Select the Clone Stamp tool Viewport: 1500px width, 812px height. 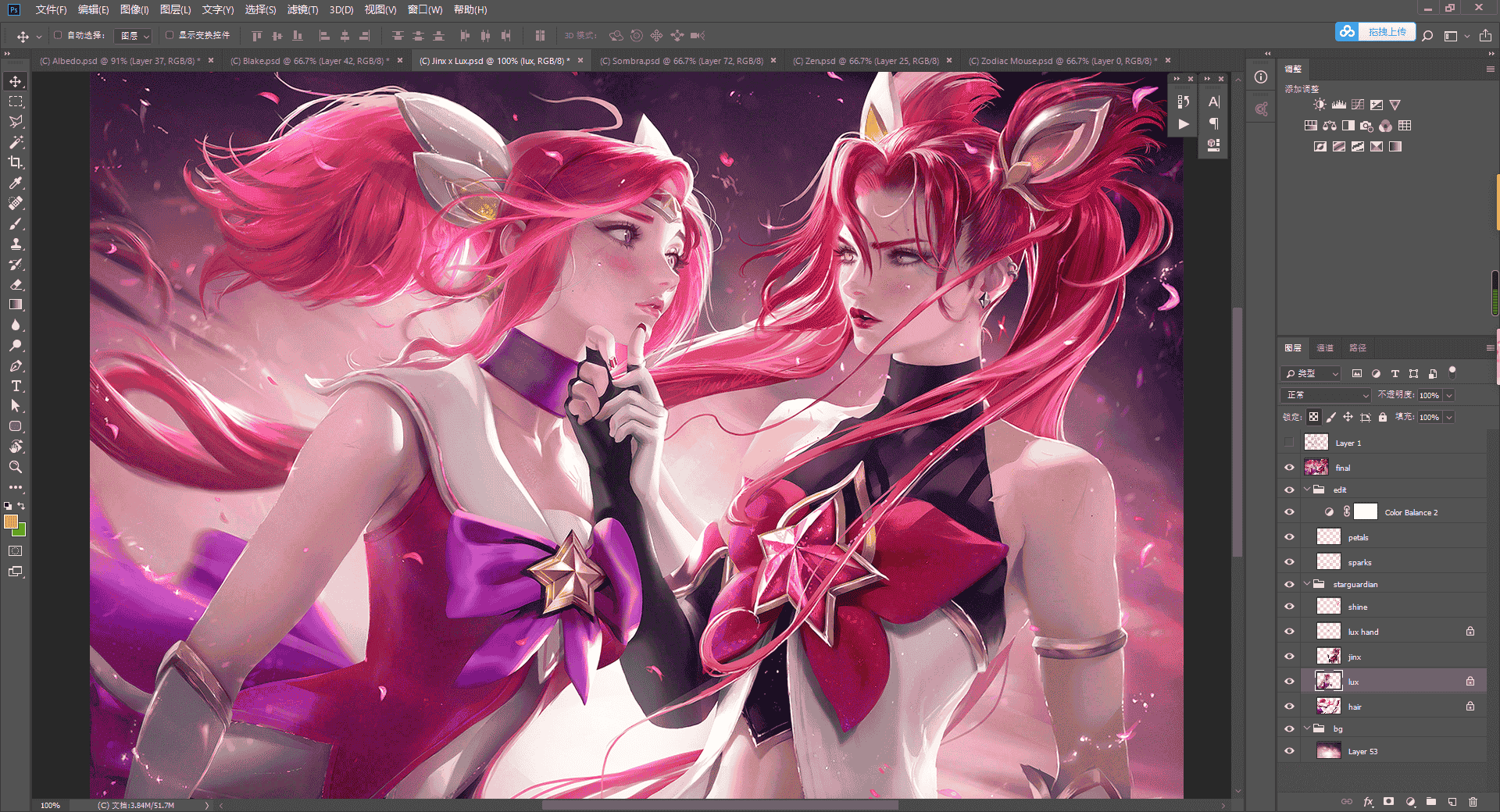16,244
